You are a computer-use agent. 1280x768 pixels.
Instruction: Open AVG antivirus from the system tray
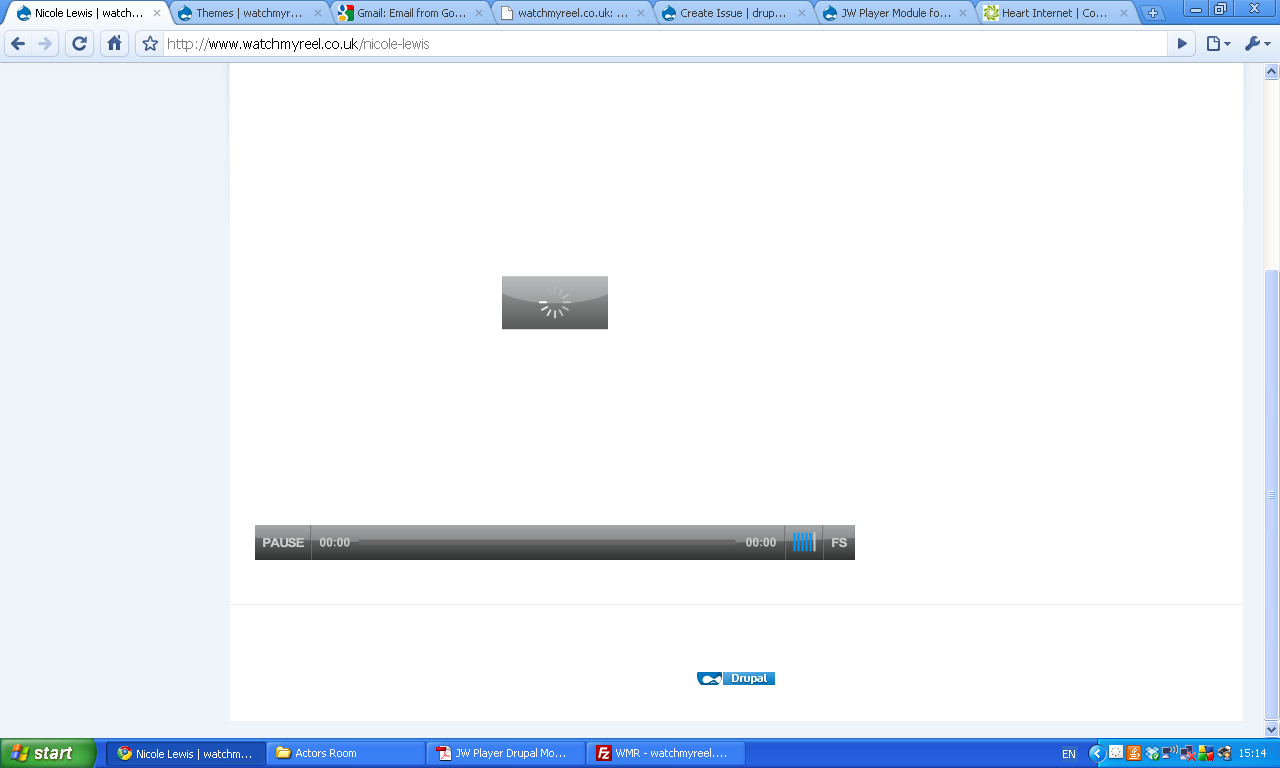pyautogui.click(x=1207, y=753)
